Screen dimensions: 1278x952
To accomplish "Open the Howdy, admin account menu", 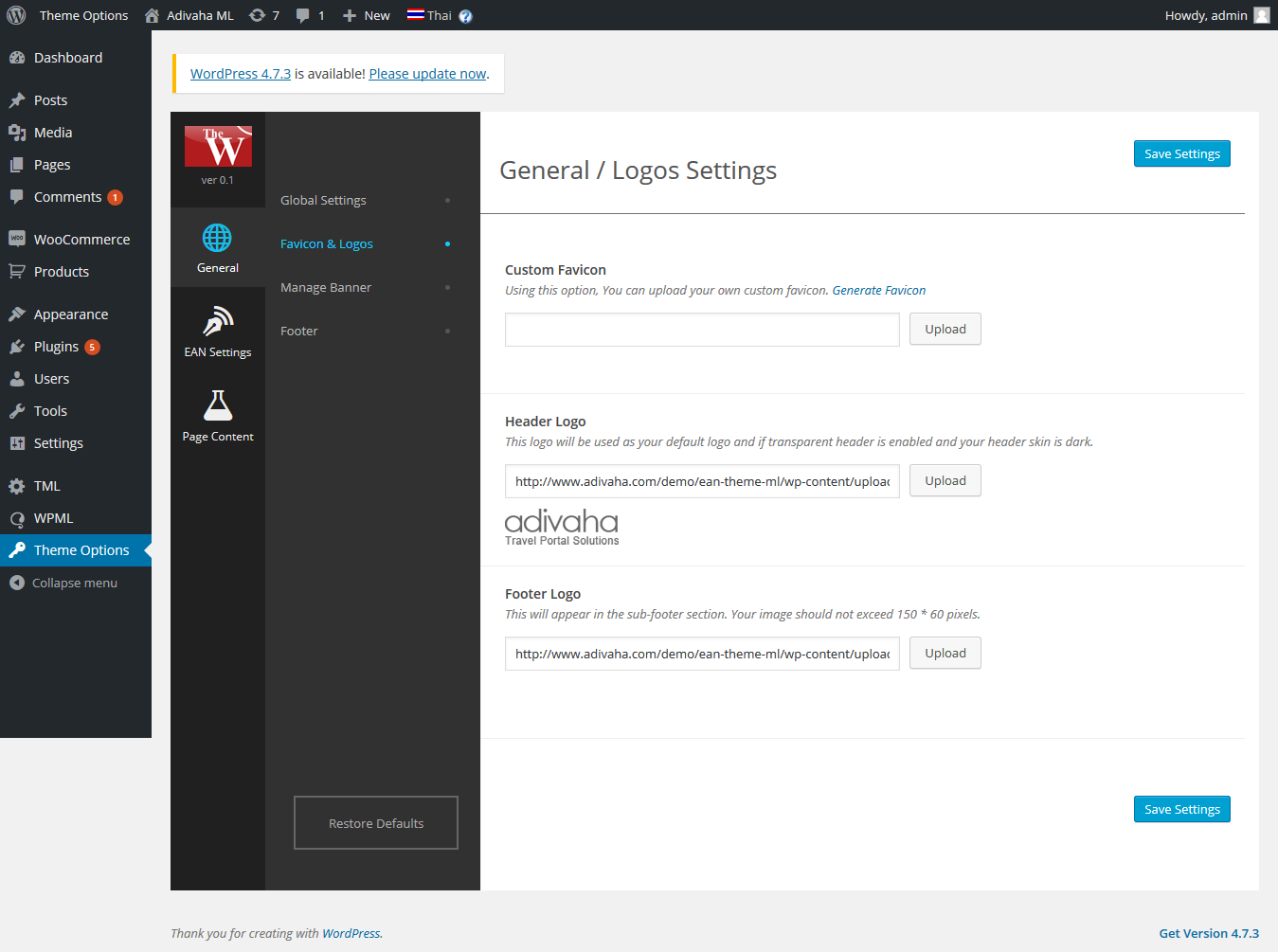I will 1217,14.
